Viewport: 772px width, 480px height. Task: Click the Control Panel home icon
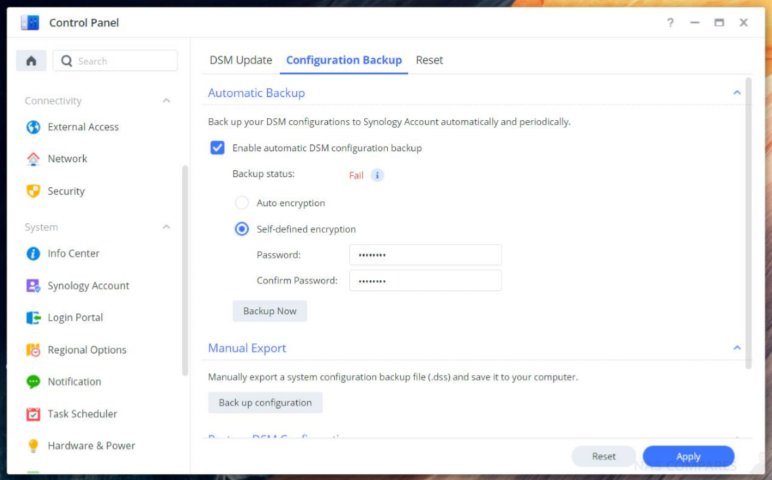pyautogui.click(x=31, y=61)
